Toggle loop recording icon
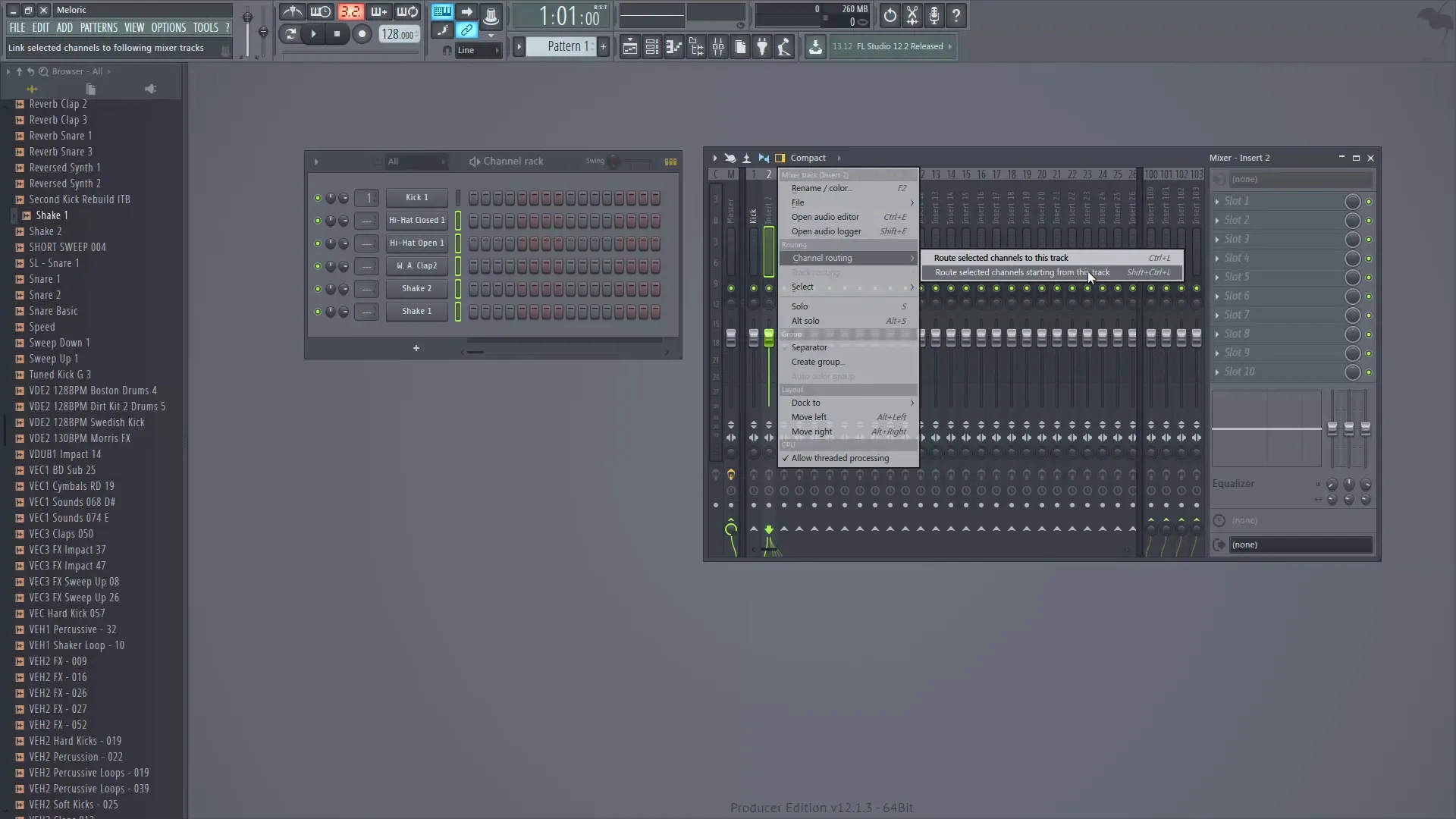The height and width of the screenshot is (819, 1456). tap(407, 12)
